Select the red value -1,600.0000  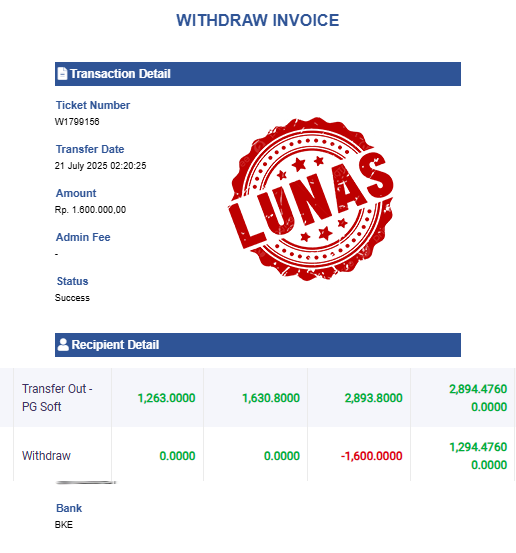(371, 456)
